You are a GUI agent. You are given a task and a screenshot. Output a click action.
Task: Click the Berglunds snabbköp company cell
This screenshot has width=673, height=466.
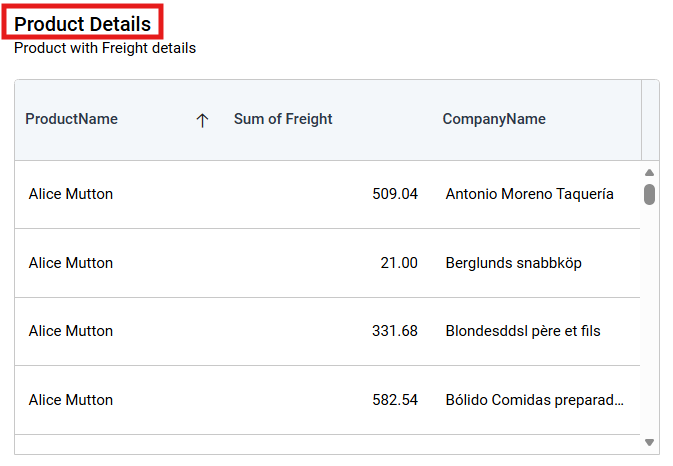(514, 263)
